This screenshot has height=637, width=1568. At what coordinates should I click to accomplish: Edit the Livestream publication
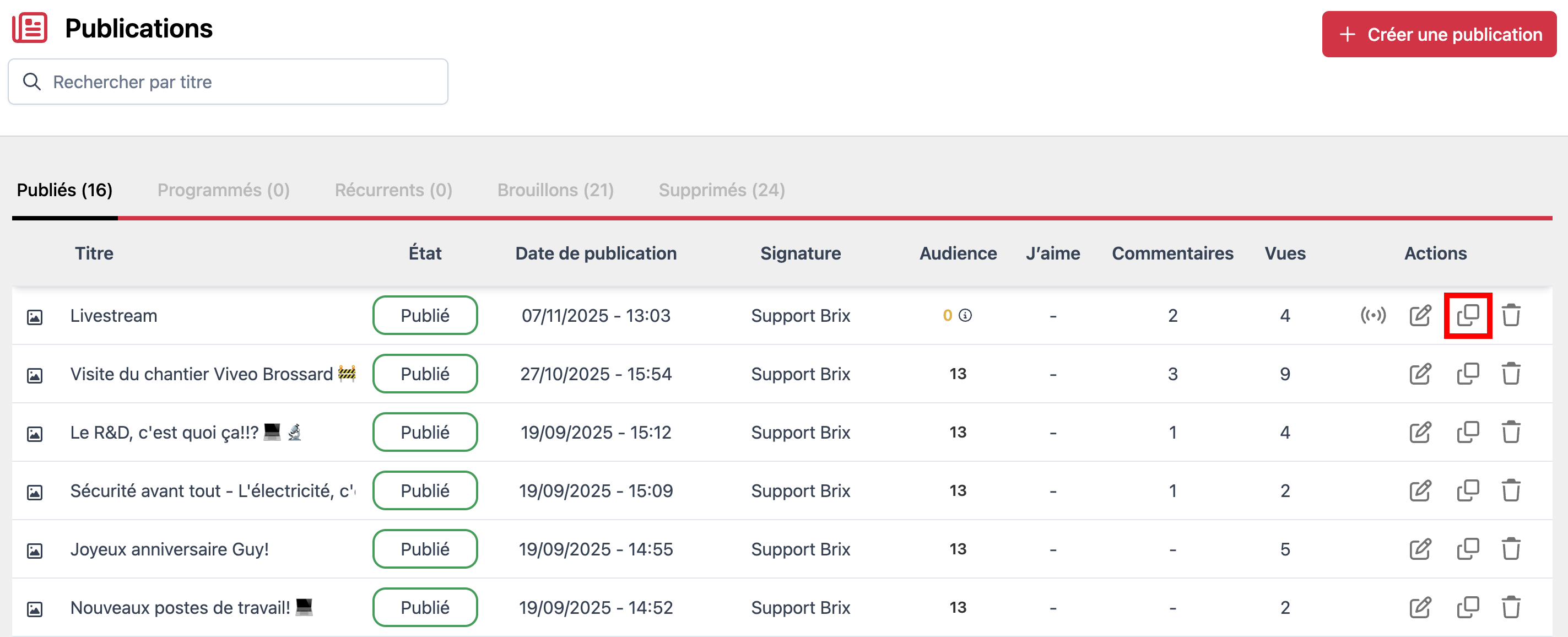coord(1420,315)
